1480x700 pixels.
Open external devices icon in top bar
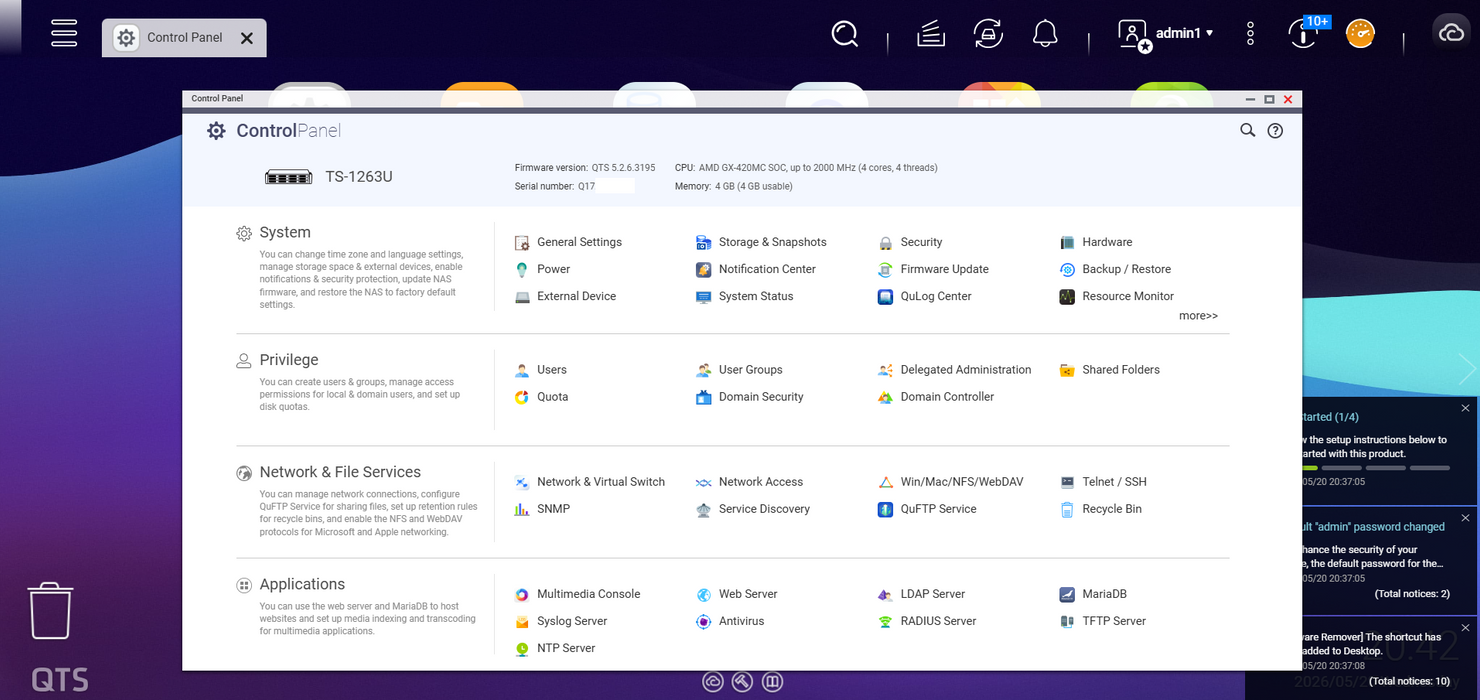[988, 34]
